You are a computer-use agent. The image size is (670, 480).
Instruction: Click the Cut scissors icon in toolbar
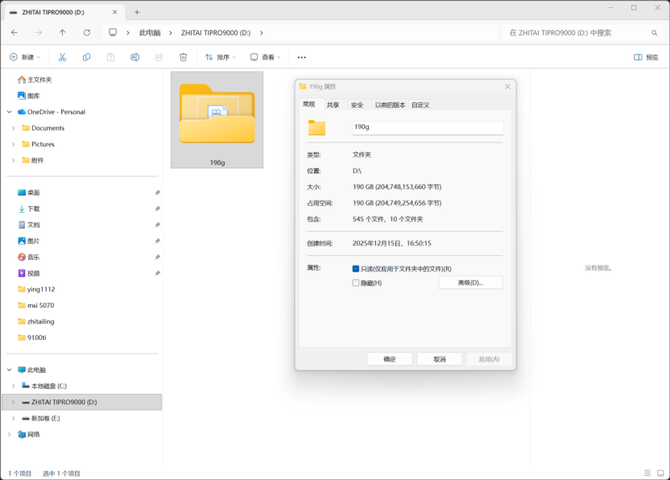pos(62,57)
